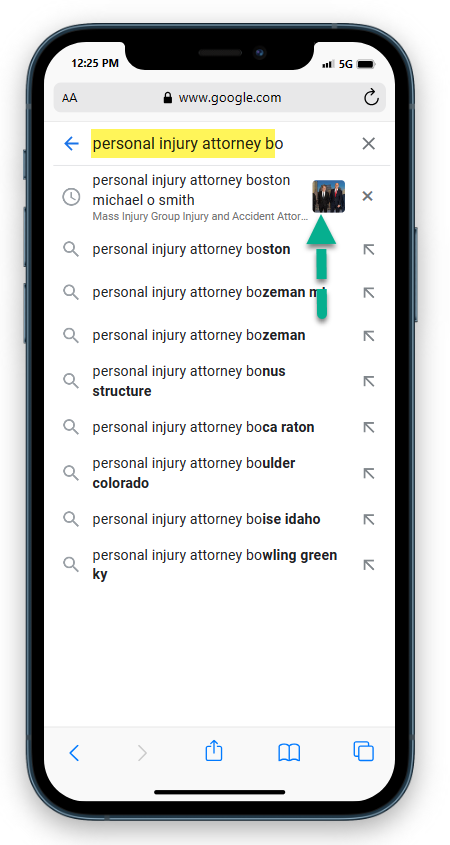Tap the www.google.com address bar

coord(220,98)
